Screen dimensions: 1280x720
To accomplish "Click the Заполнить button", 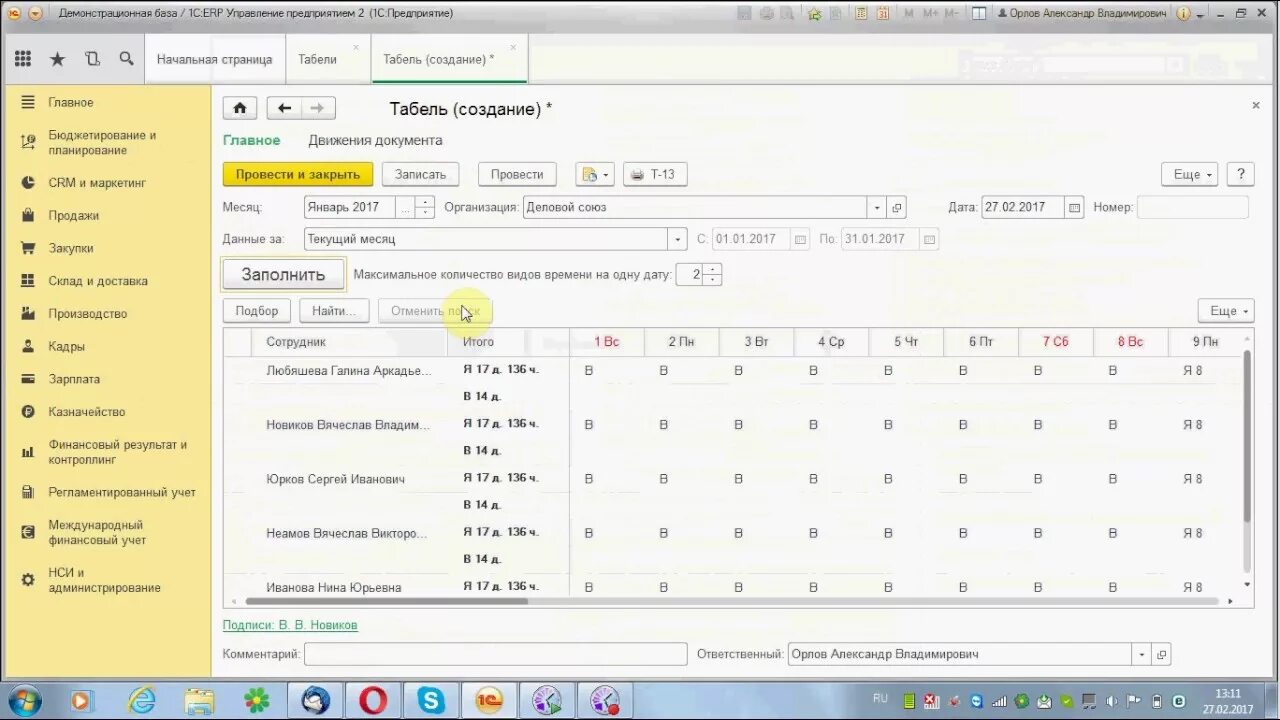I will [283, 274].
